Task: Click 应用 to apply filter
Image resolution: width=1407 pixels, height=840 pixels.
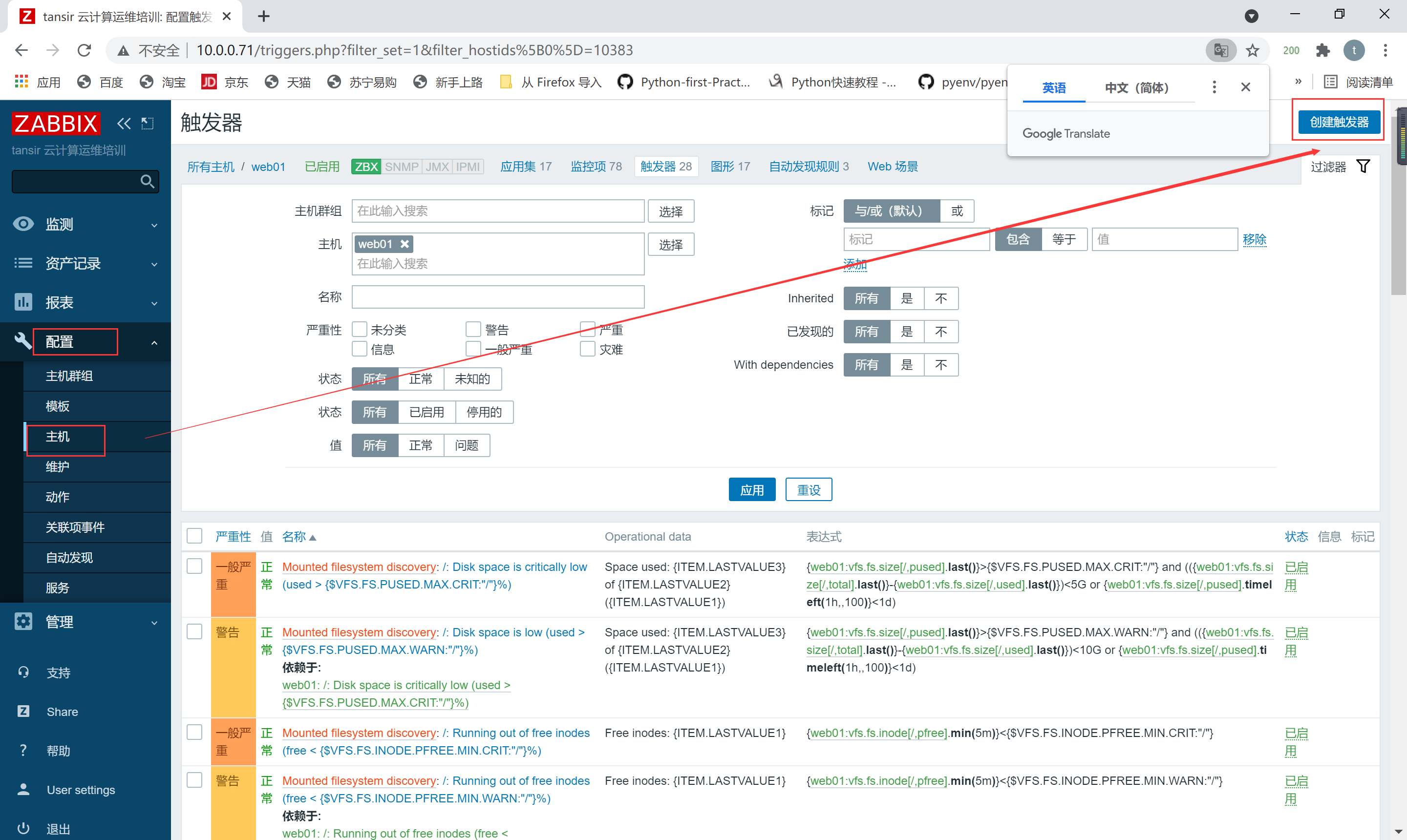Action: point(752,490)
